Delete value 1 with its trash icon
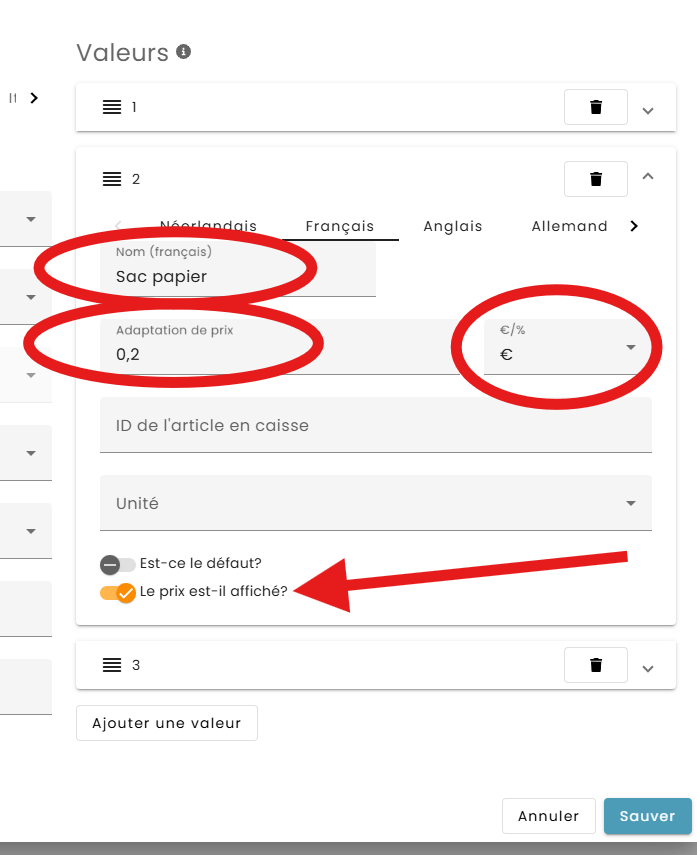 (x=596, y=107)
